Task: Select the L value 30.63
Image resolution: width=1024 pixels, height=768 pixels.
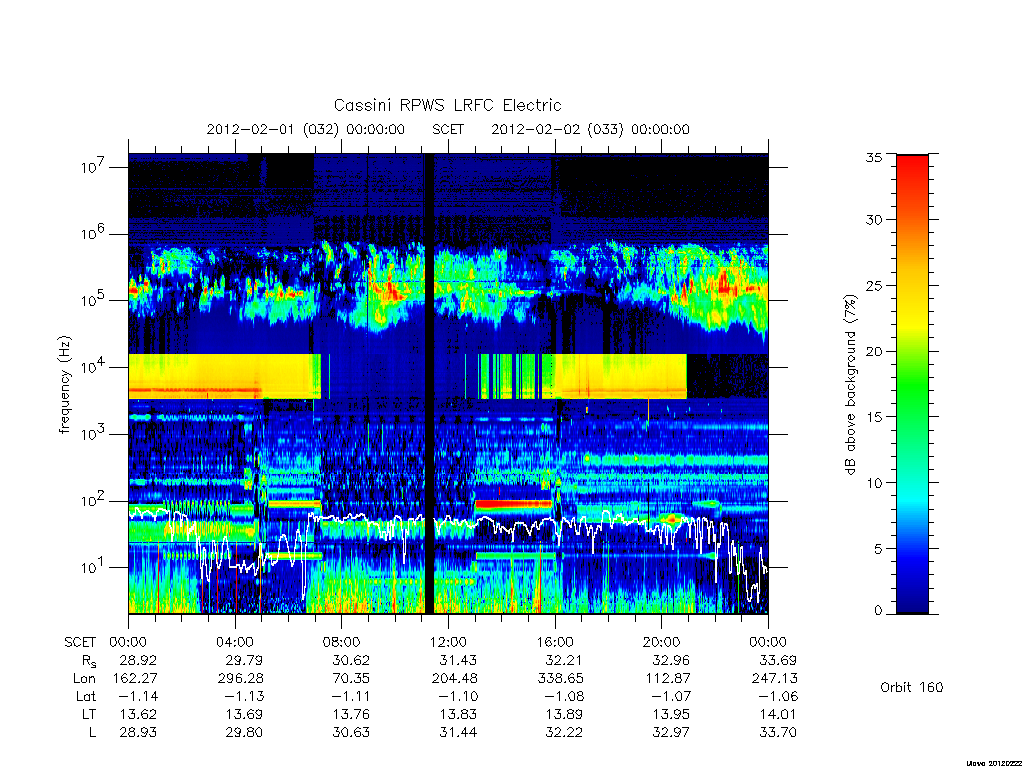Action: pyautogui.click(x=351, y=733)
